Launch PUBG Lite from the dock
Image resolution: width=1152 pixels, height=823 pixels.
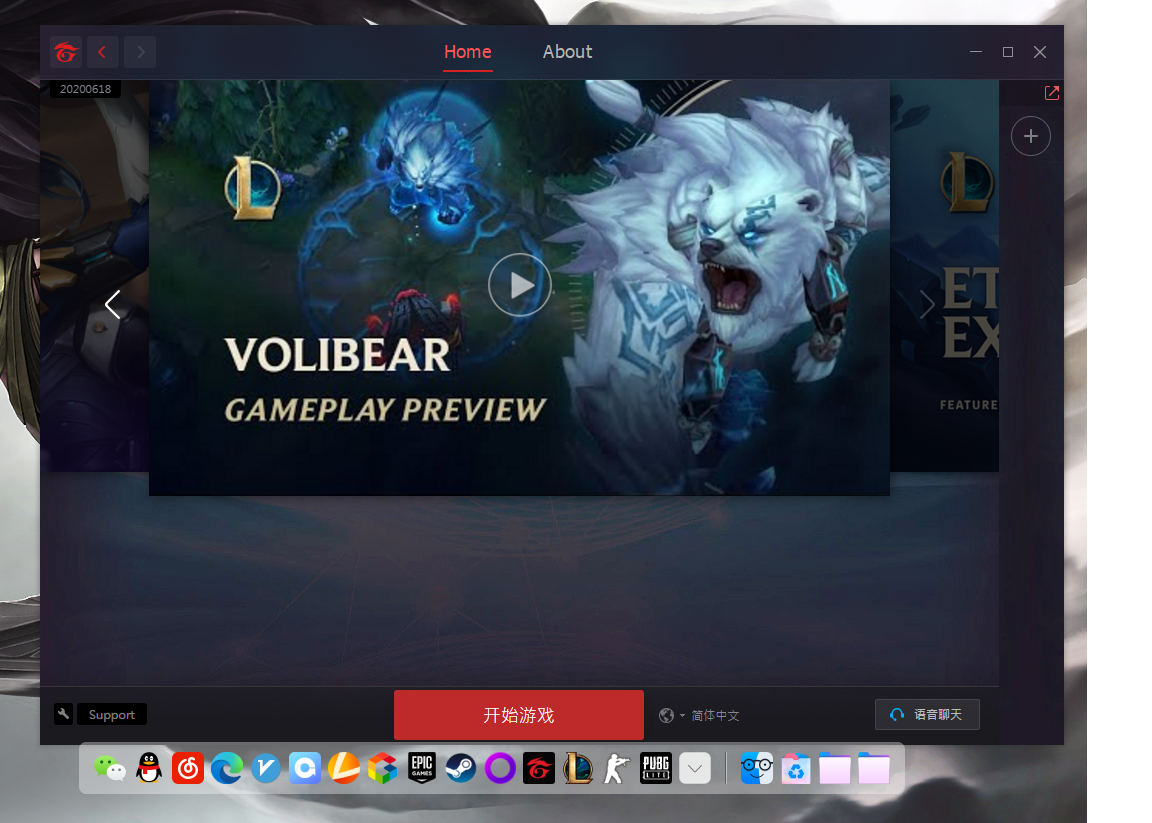click(x=656, y=769)
